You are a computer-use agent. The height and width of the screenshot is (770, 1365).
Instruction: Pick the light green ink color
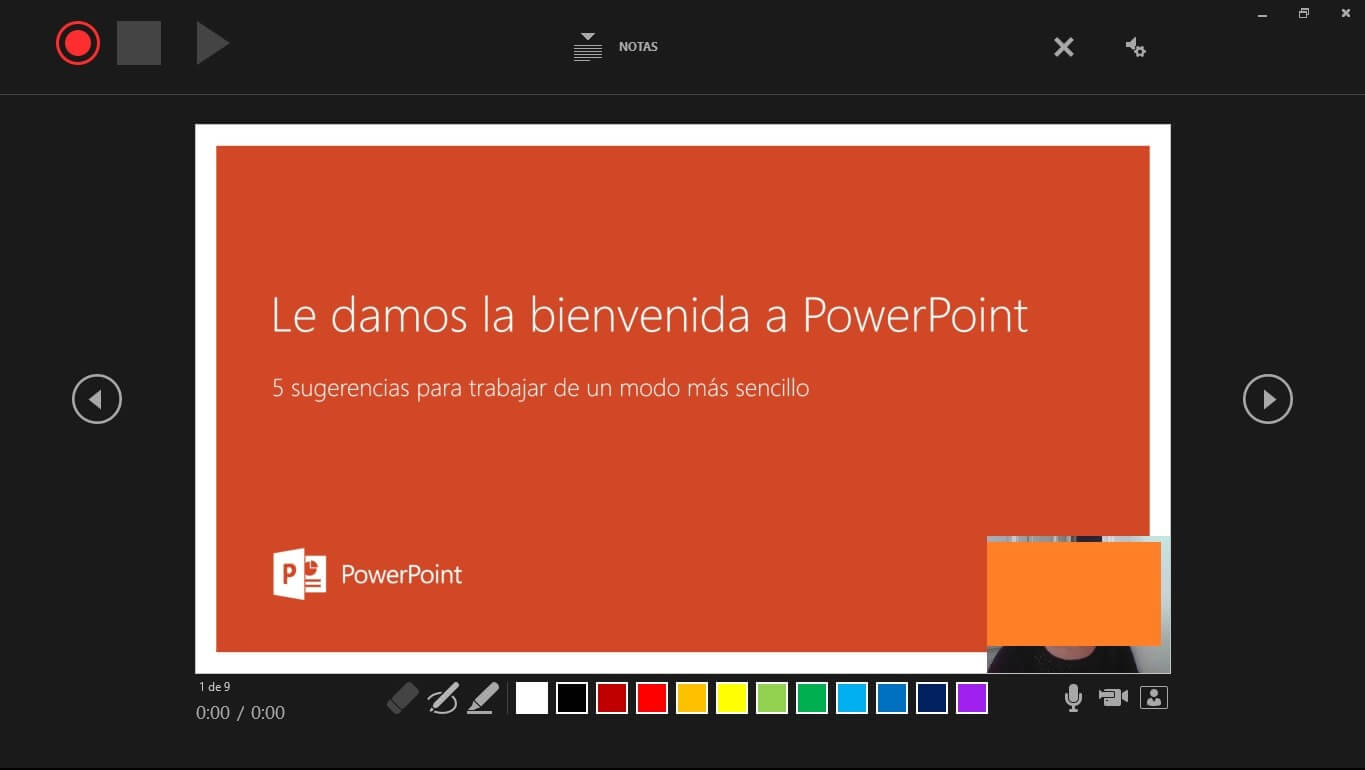coord(772,698)
